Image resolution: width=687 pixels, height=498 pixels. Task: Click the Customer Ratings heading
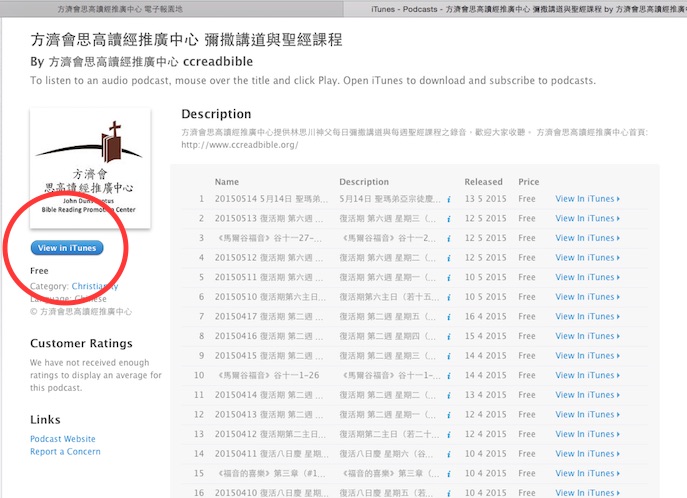coord(81,343)
